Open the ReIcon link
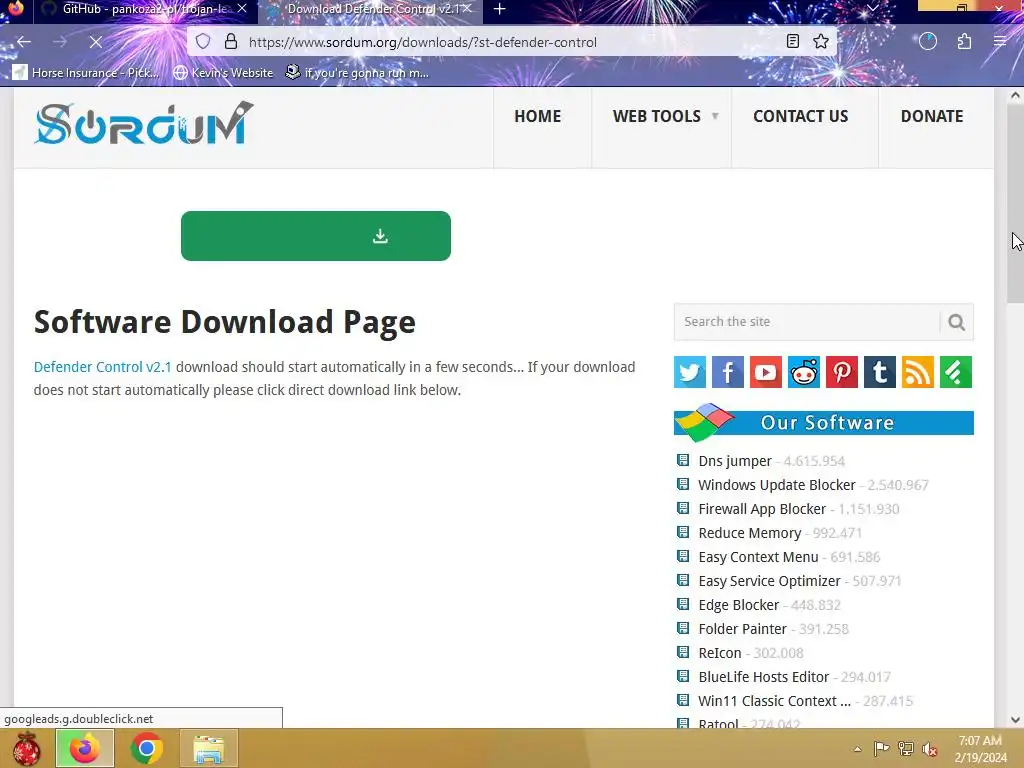 [720, 653]
